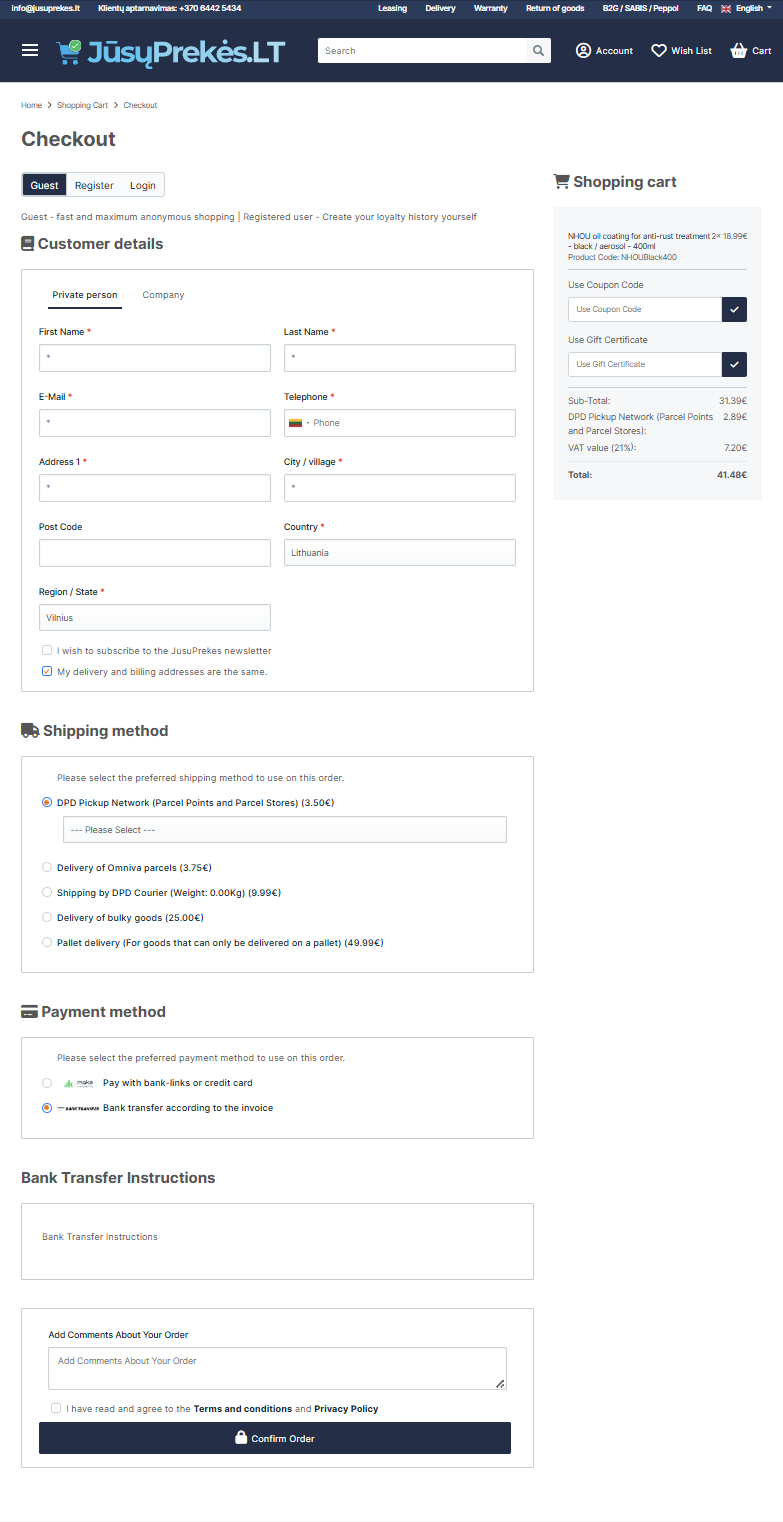This screenshot has width=783, height=1522.
Task: Enable JusuPrekes newsletter subscription checkbox
Action: 47,650
